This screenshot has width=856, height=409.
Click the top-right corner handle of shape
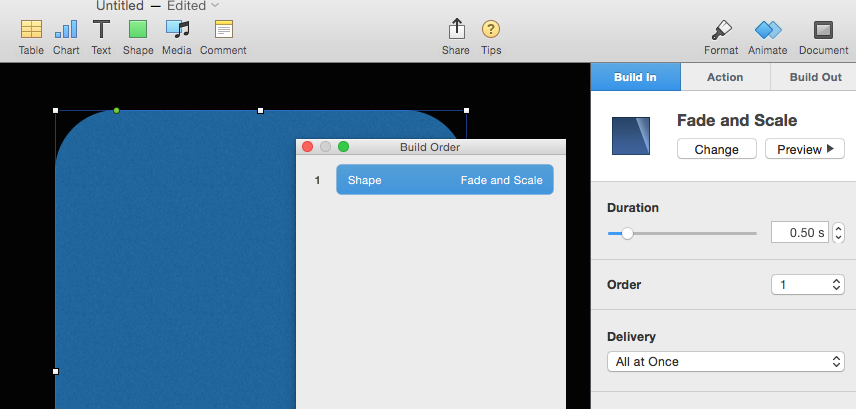coord(466,110)
